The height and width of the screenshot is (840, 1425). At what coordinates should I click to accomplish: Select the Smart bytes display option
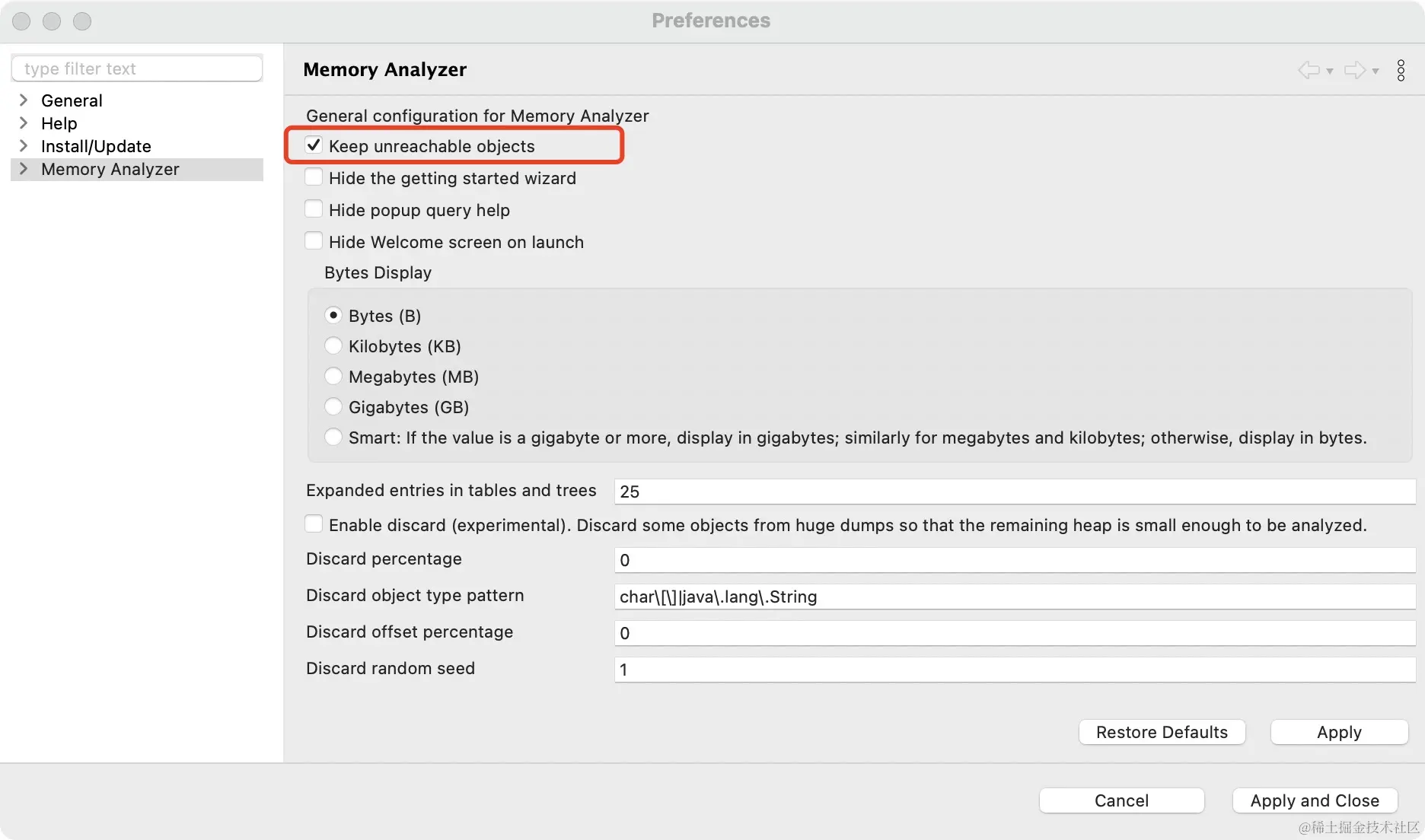coord(333,437)
